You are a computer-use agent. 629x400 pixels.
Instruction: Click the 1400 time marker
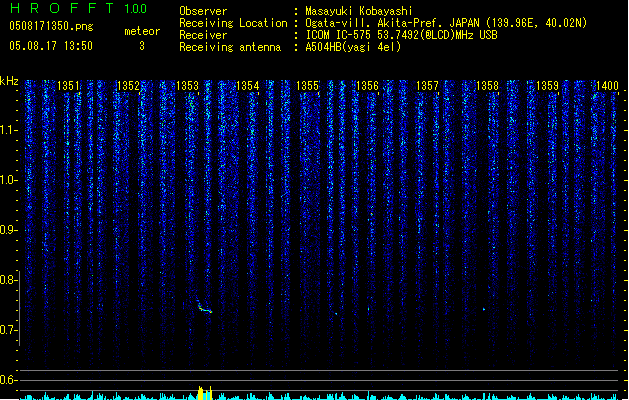coord(607,86)
